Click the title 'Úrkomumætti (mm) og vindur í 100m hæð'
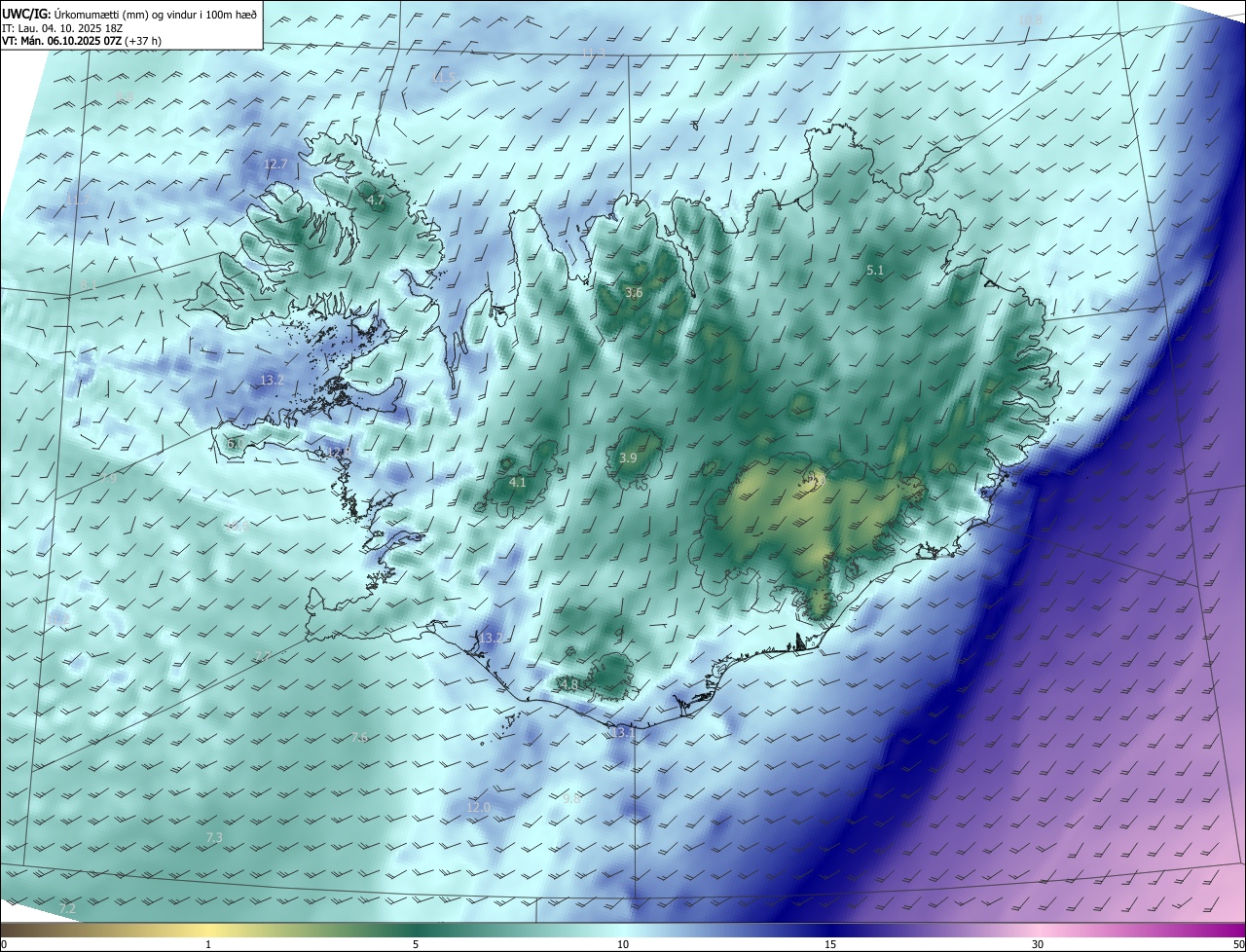The height and width of the screenshot is (952, 1246). tap(154, 14)
